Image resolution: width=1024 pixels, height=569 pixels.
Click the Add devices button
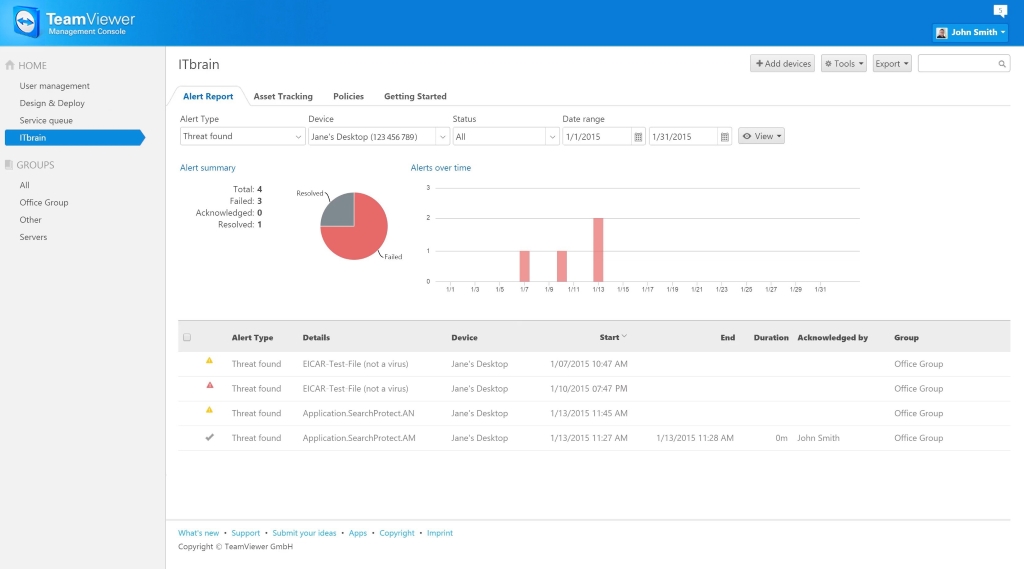coord(782,63)
